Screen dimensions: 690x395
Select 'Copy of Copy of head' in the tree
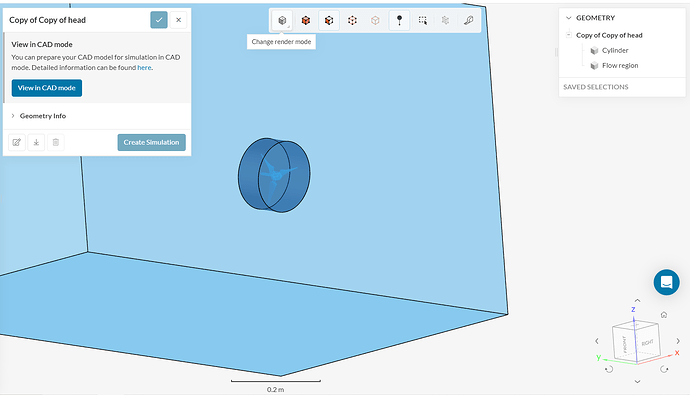[609, 35]
